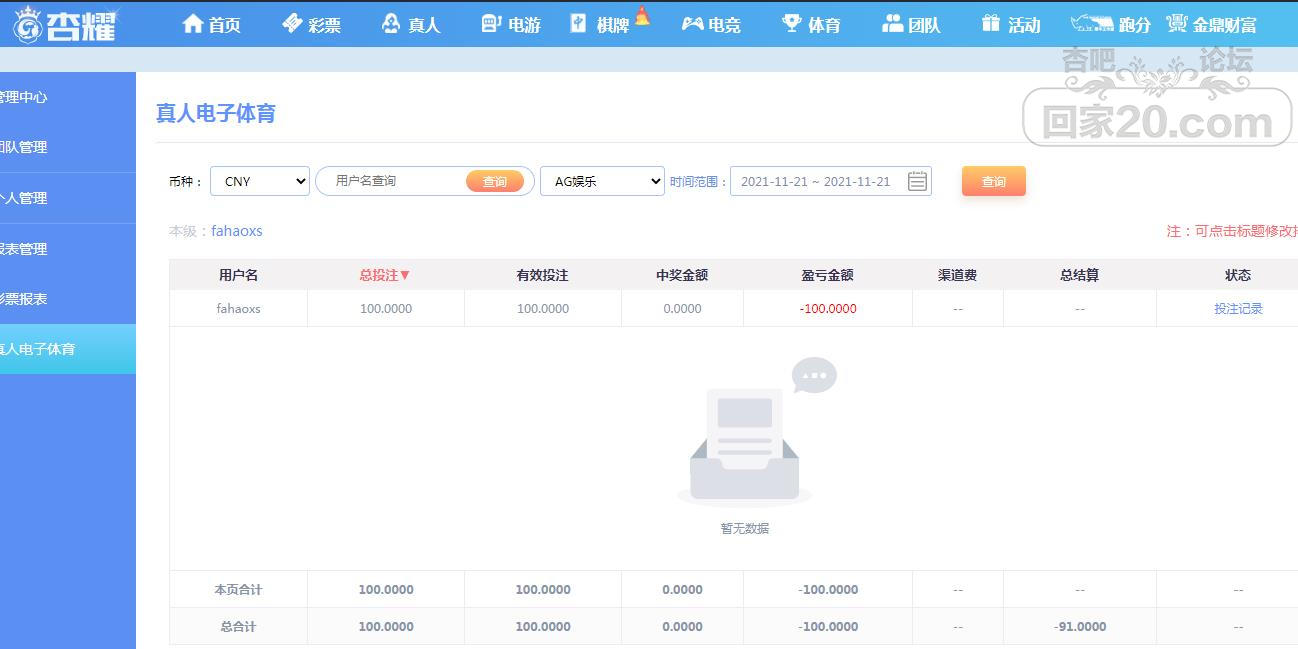
Task: Select 真人电子体育 in the sidebar
Action: pyautogui.click(x=68, y=349)
